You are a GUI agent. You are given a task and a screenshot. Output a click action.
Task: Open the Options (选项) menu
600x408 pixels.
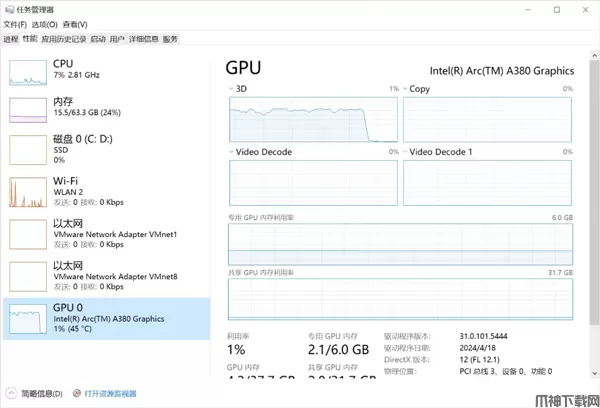pyautogui.click(x=43, y=24)
